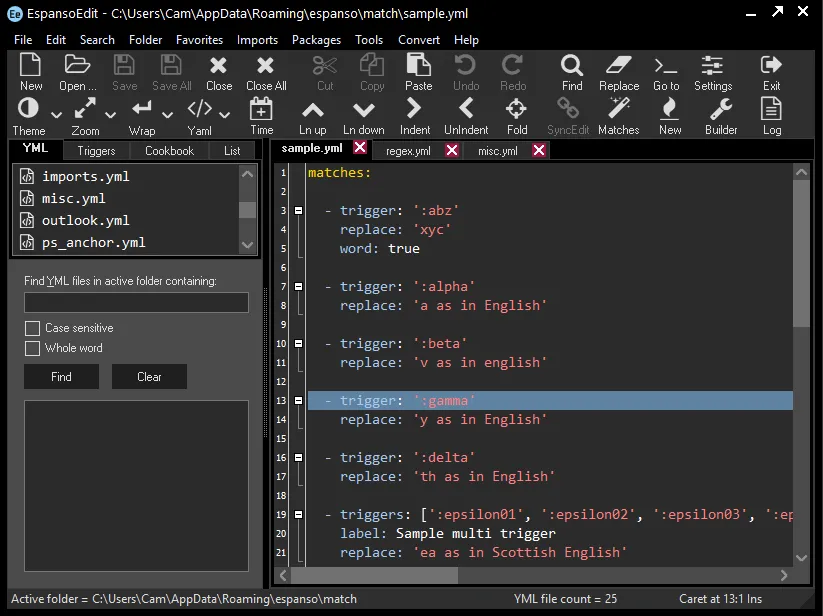Collapse the fold marker on line 19
The height and width of the screenshot is (616, 823).
[x=298, y=515]
